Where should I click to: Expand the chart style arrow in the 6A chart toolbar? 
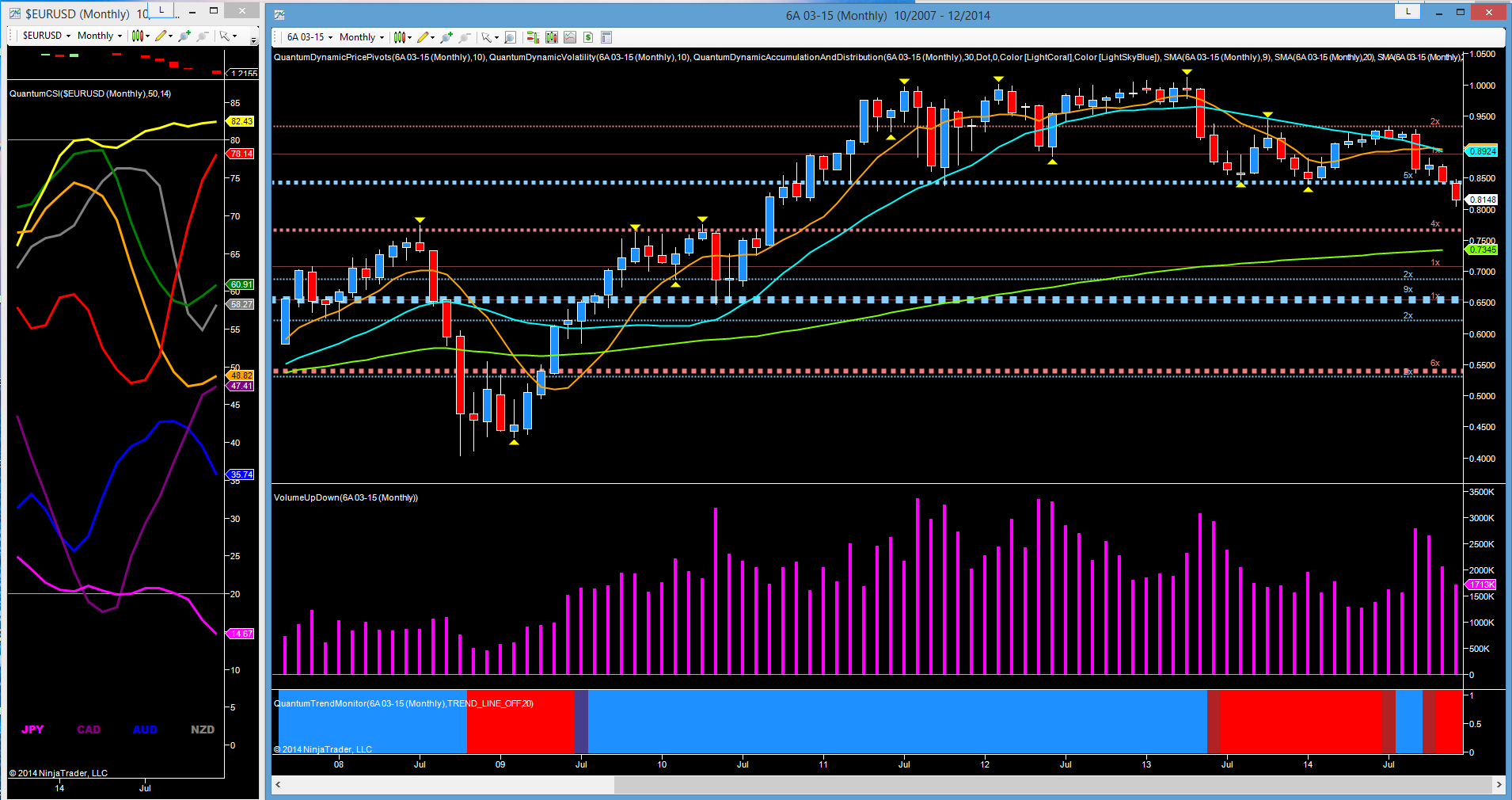[410, 37]
